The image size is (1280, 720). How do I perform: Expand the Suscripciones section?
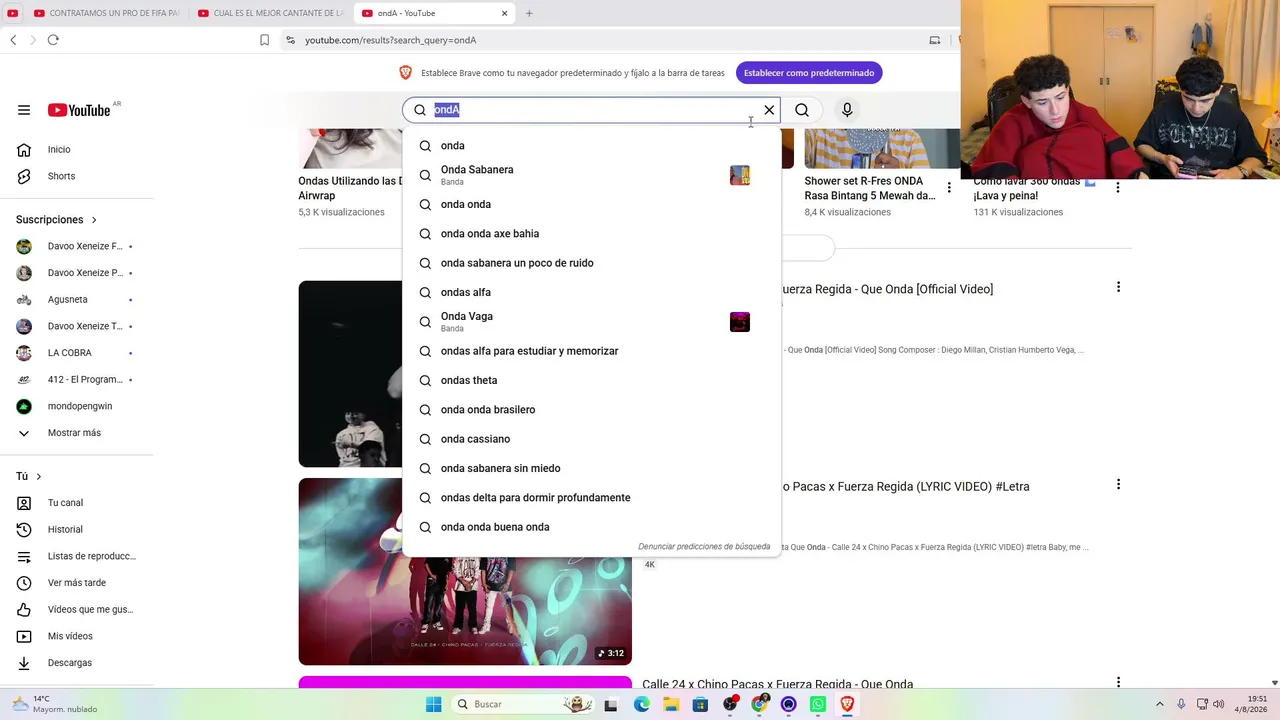point(57,219)
